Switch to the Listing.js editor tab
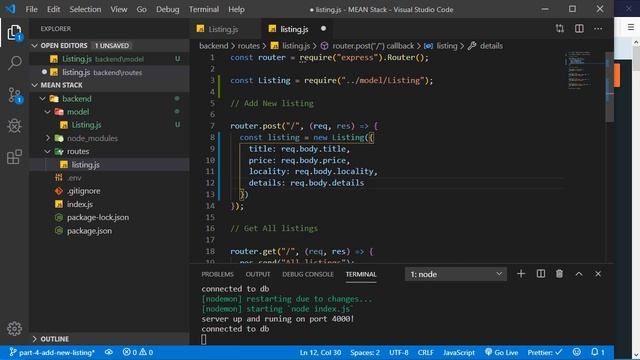This screenshot has width=640, height=360. pos(223,29)
